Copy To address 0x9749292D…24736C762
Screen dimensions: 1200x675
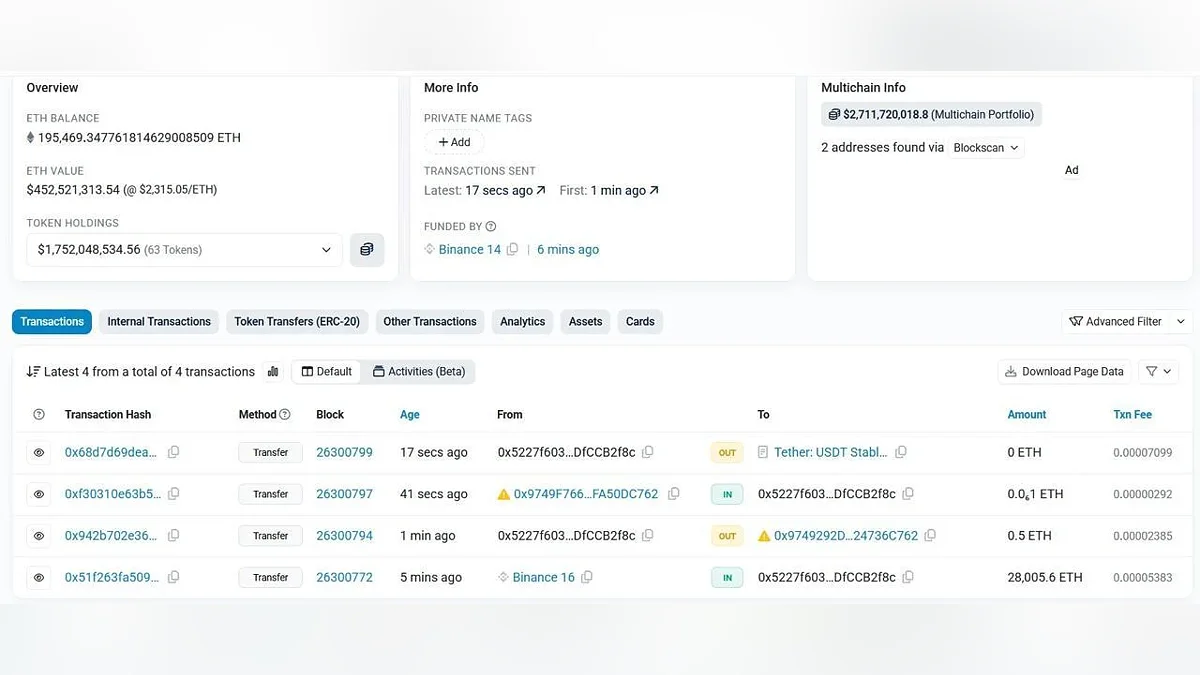tap(930, 536)
